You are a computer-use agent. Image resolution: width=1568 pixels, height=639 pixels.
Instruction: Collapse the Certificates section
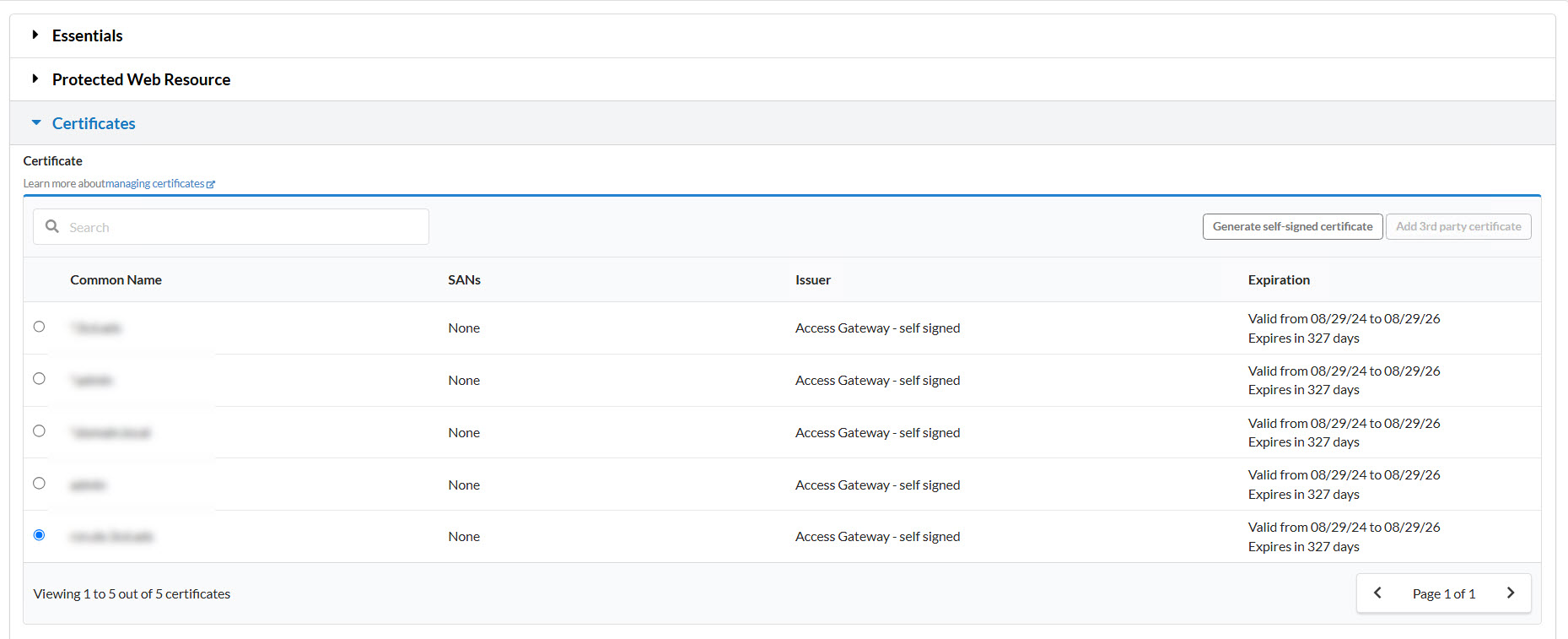coord(94,123)
